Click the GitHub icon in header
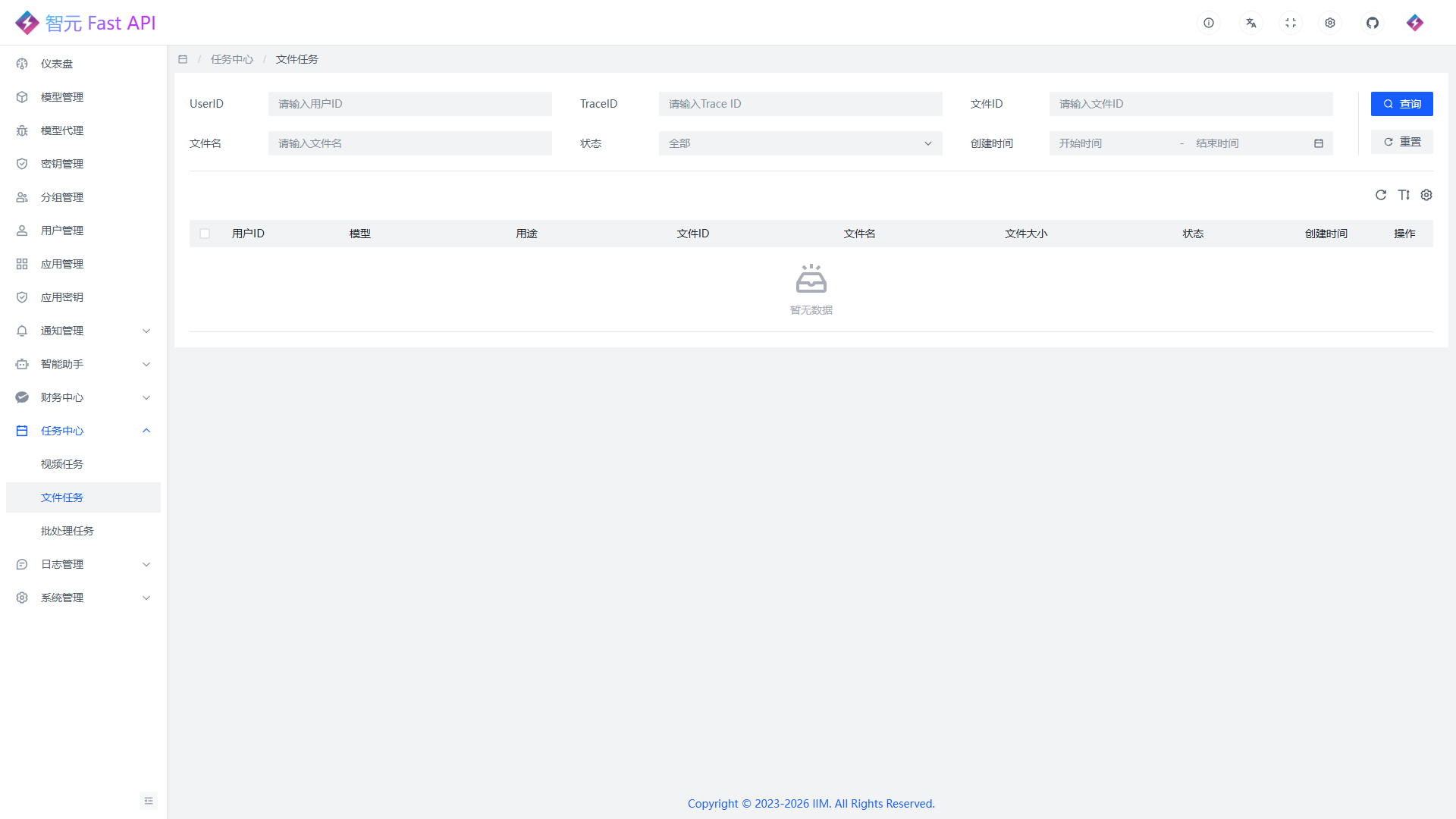Screen dimensions: 1456x819 1373,23
